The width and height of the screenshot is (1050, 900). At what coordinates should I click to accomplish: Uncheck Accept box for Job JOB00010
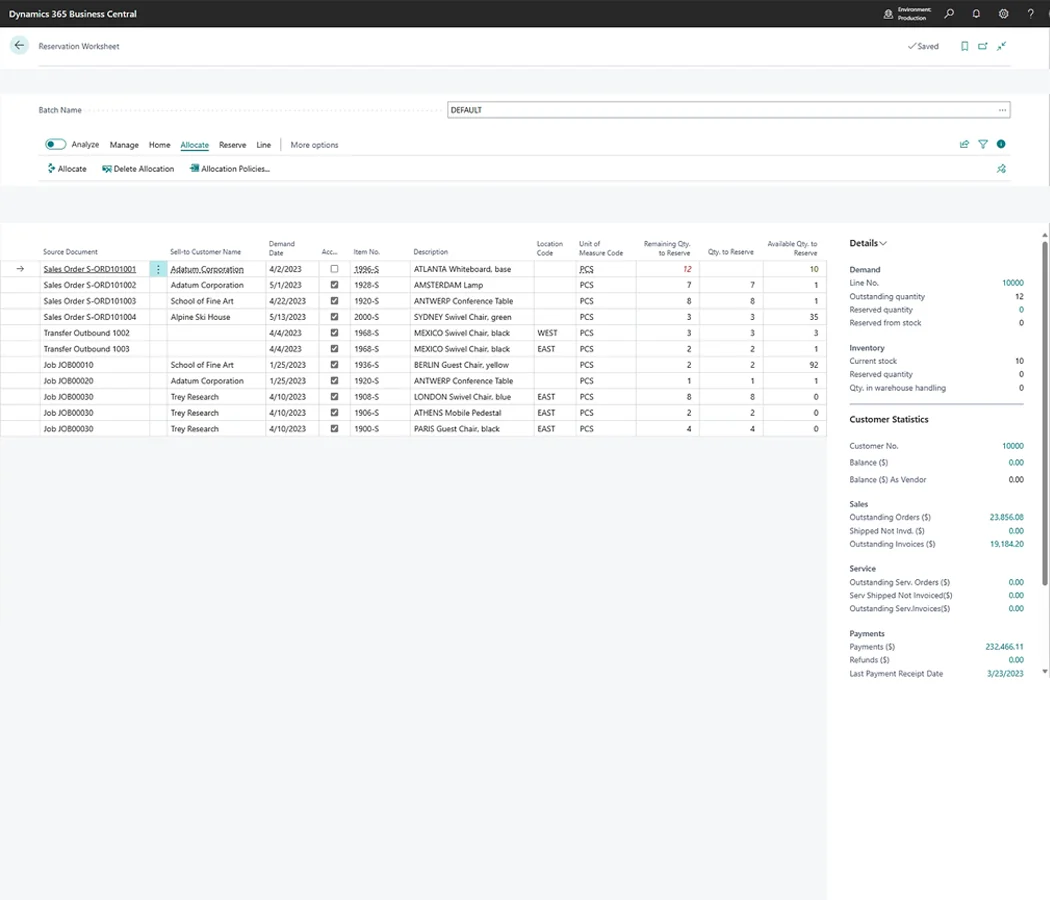[x=334, y=365]
